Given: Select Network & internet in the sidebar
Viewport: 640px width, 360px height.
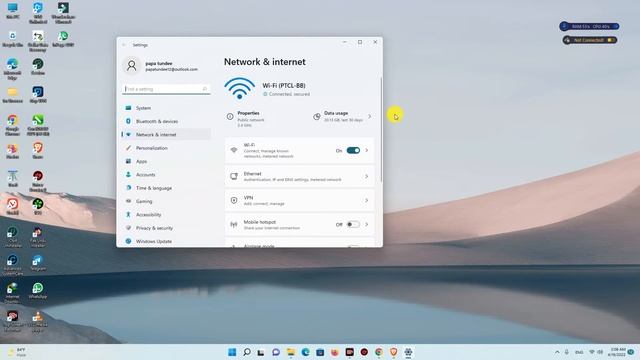Looking at the screenshot, I should pyautogui.click(x=166, y=134).
